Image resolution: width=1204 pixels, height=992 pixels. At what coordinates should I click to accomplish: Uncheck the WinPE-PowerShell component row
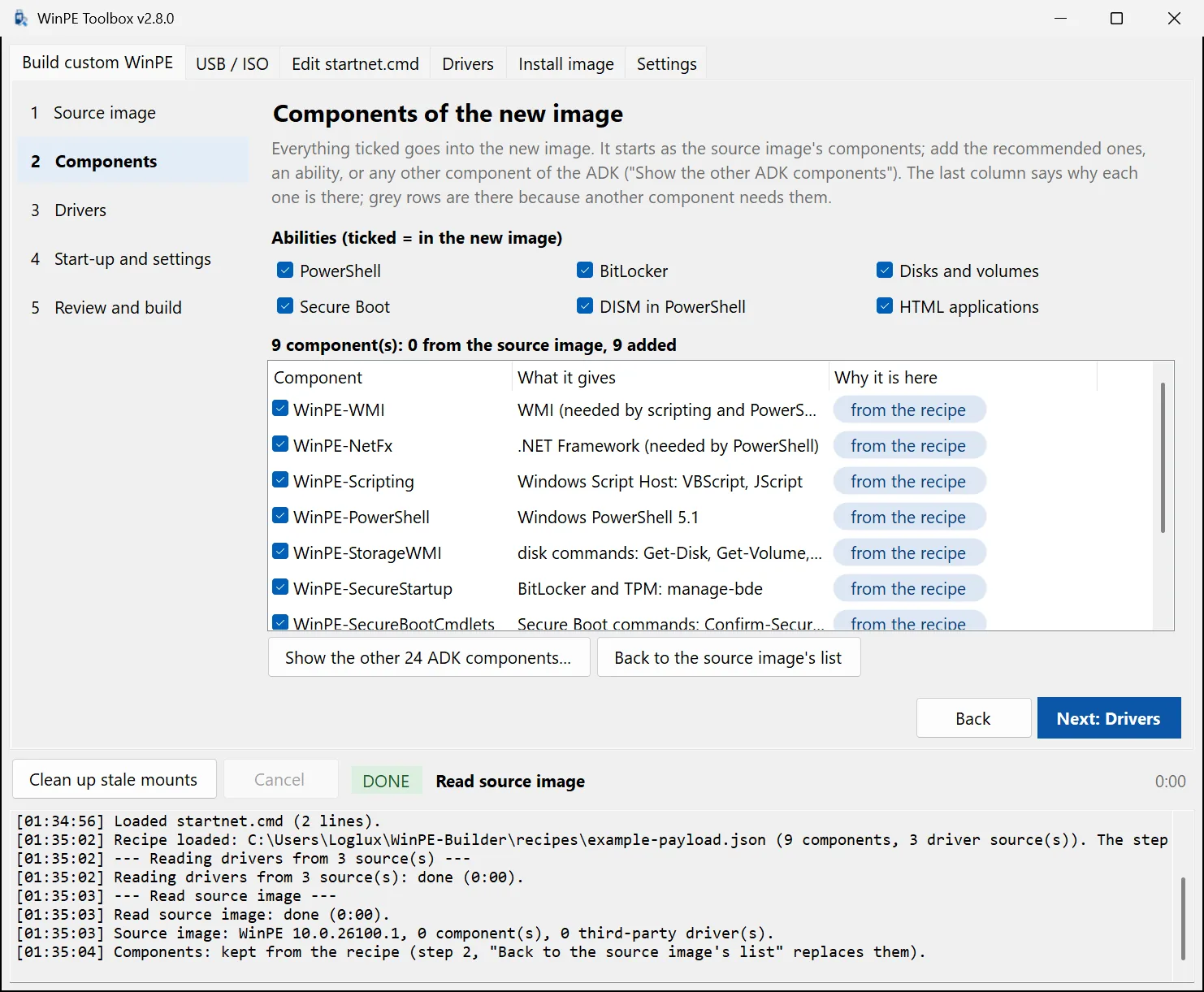point(280,516)
